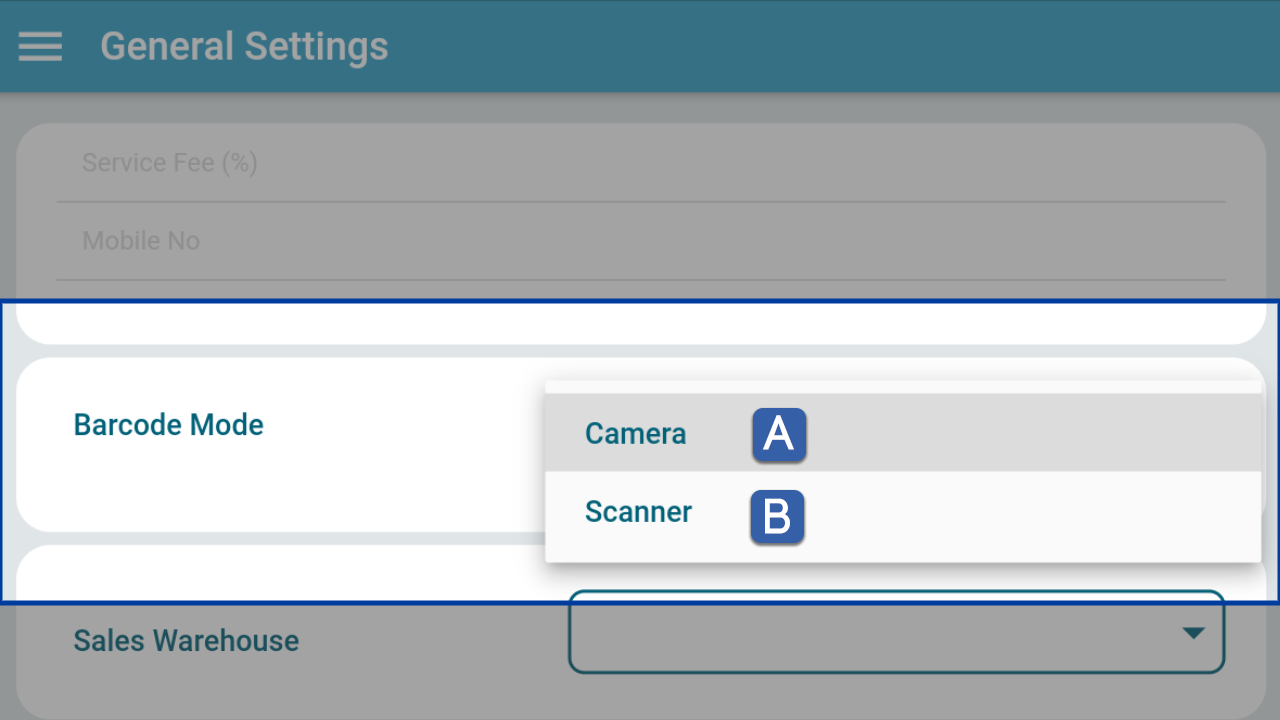Click the blue A marker badge
Image resolution: width=1280 pixels, height=720 pixels.
779,435
